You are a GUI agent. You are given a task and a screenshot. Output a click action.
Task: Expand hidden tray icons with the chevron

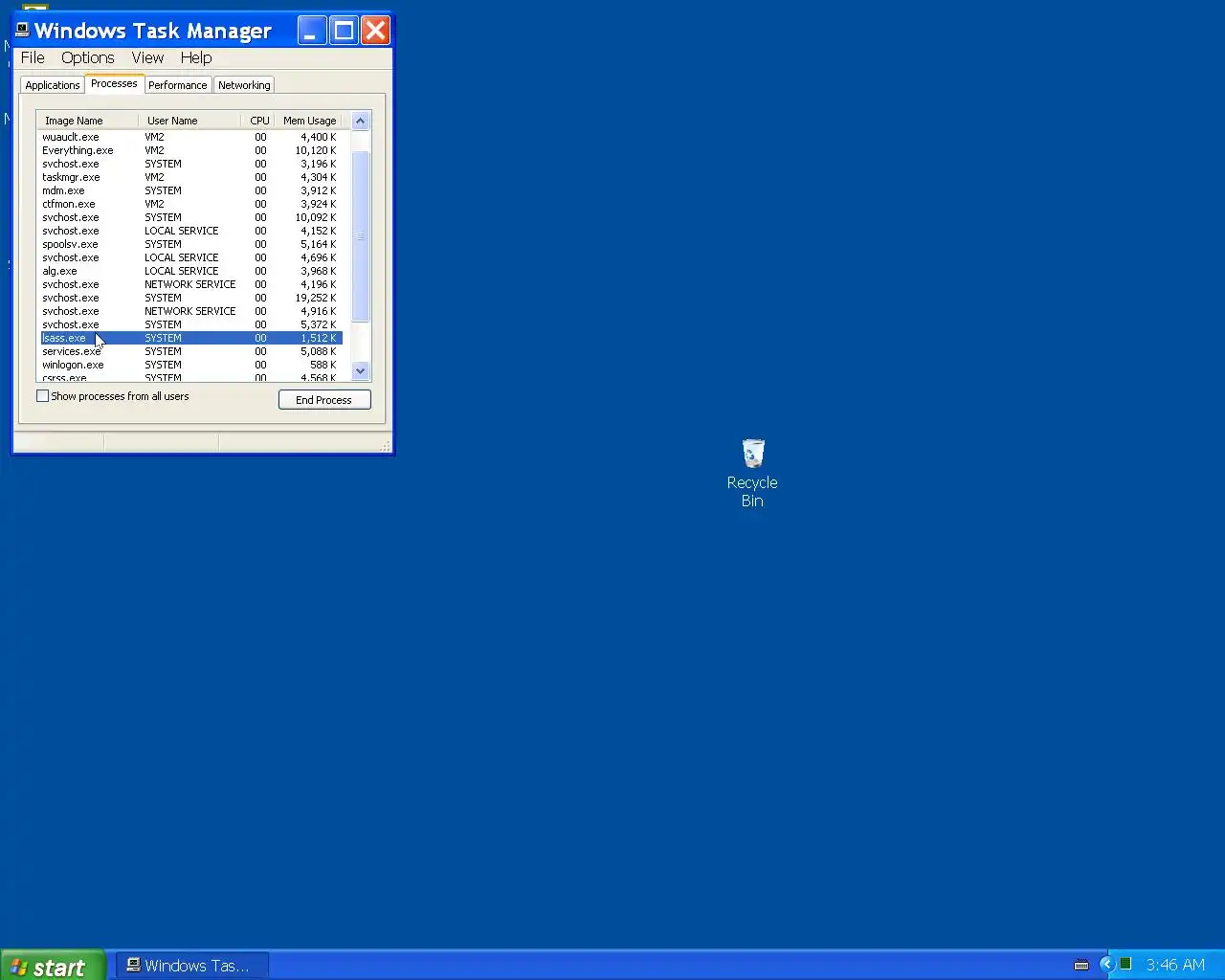[1106, 965]
